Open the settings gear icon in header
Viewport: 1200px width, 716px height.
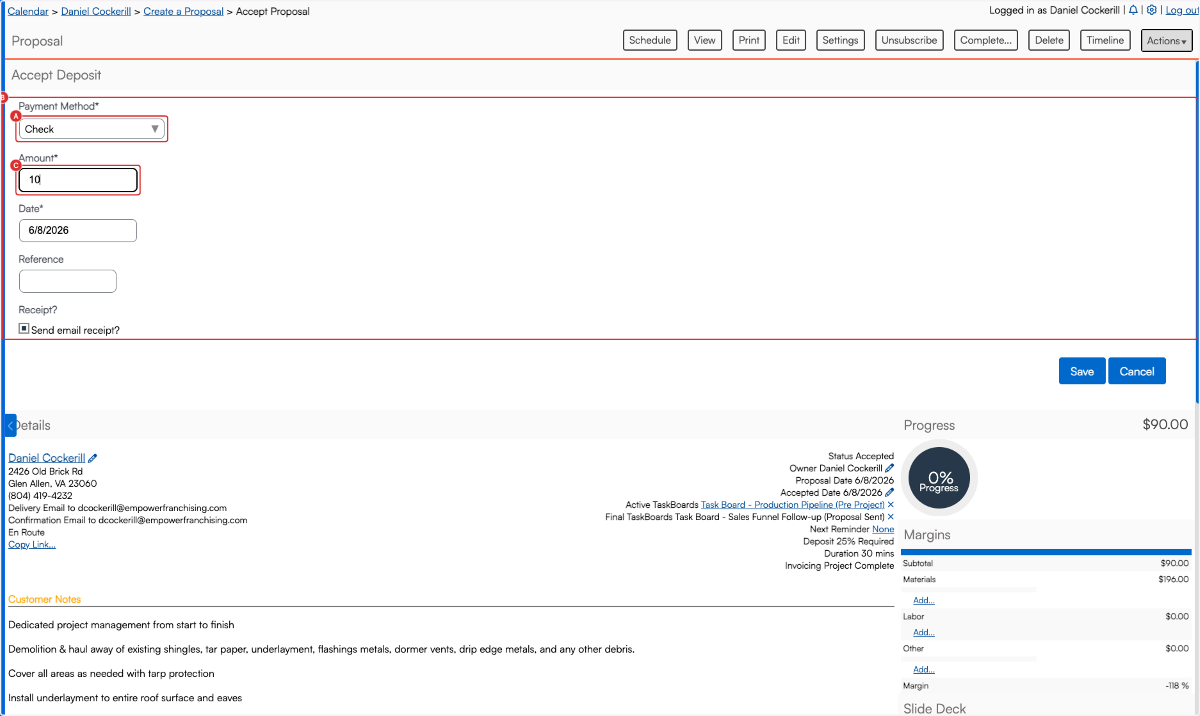click(1152, 10)
